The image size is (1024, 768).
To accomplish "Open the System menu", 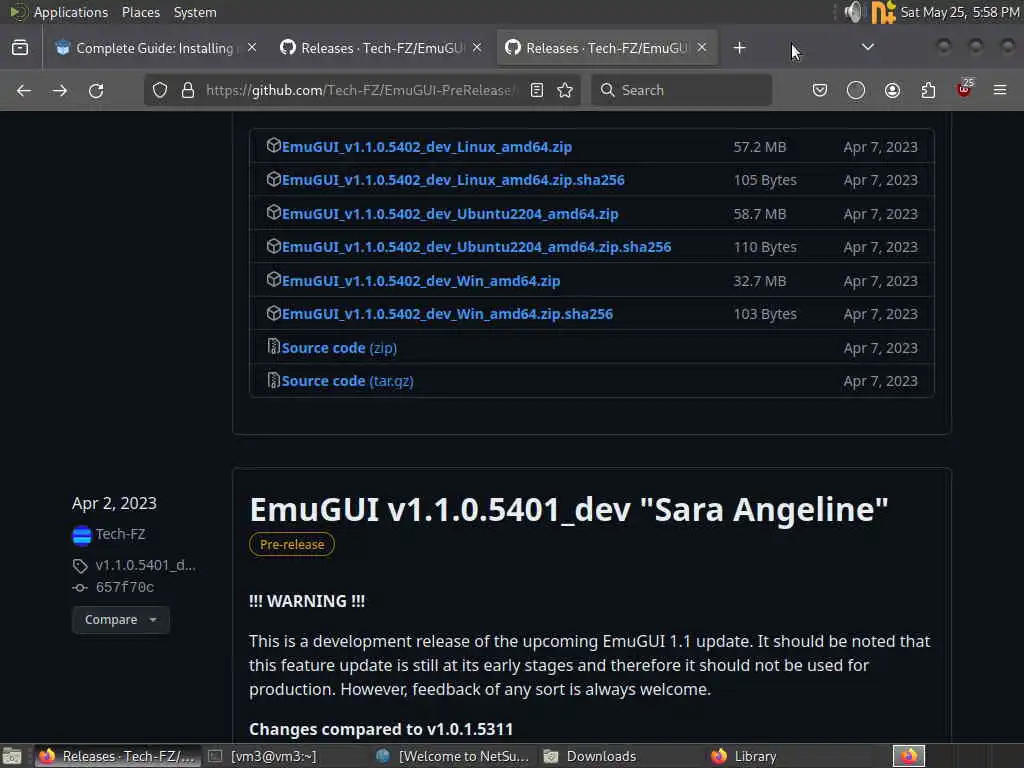I will click(x=195, y=12).
